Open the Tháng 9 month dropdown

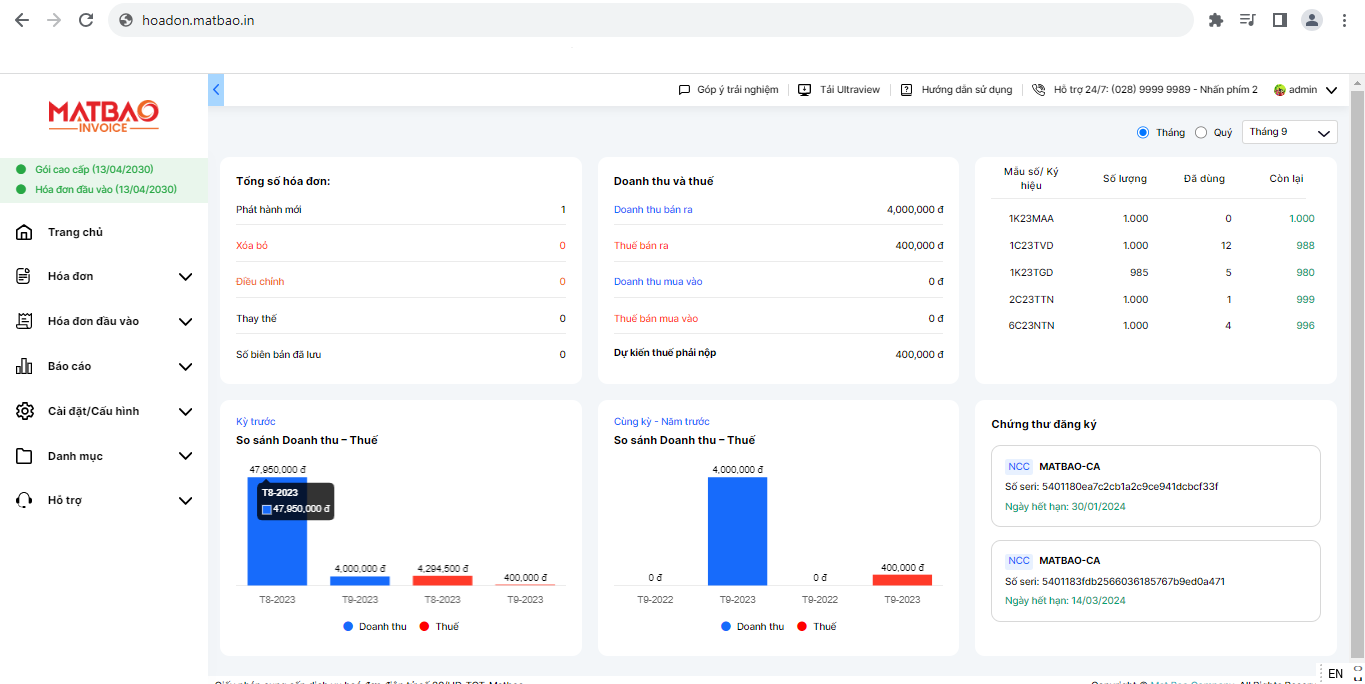point(1289,132)
